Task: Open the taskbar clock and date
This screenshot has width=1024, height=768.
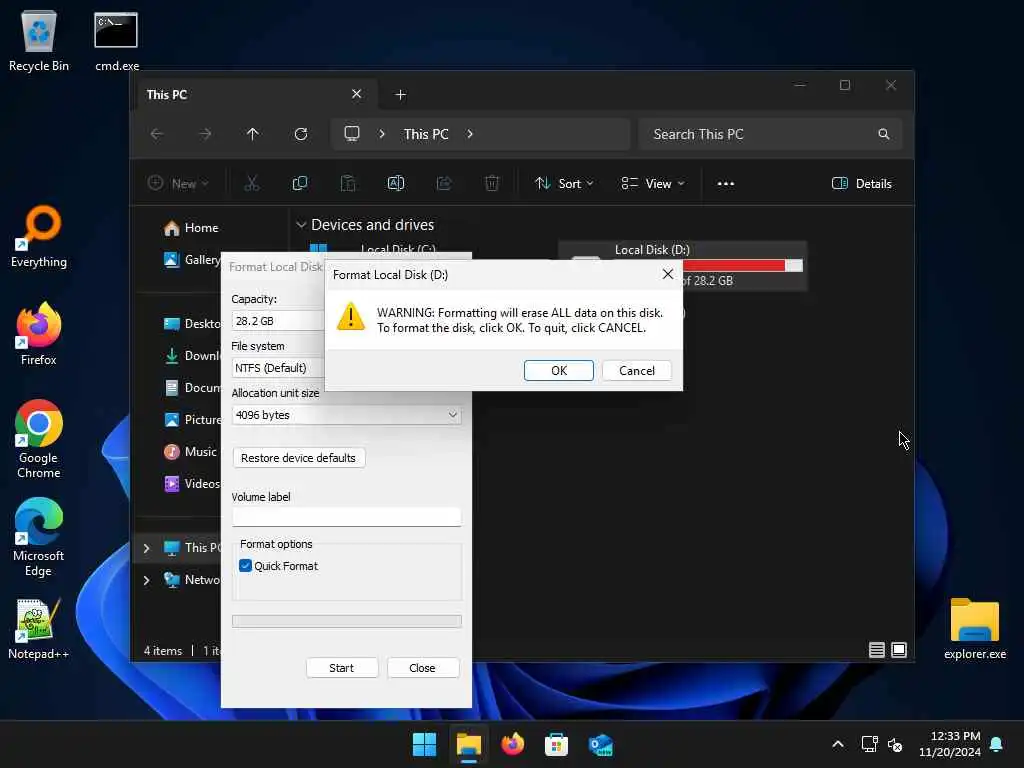Action: 950,744
